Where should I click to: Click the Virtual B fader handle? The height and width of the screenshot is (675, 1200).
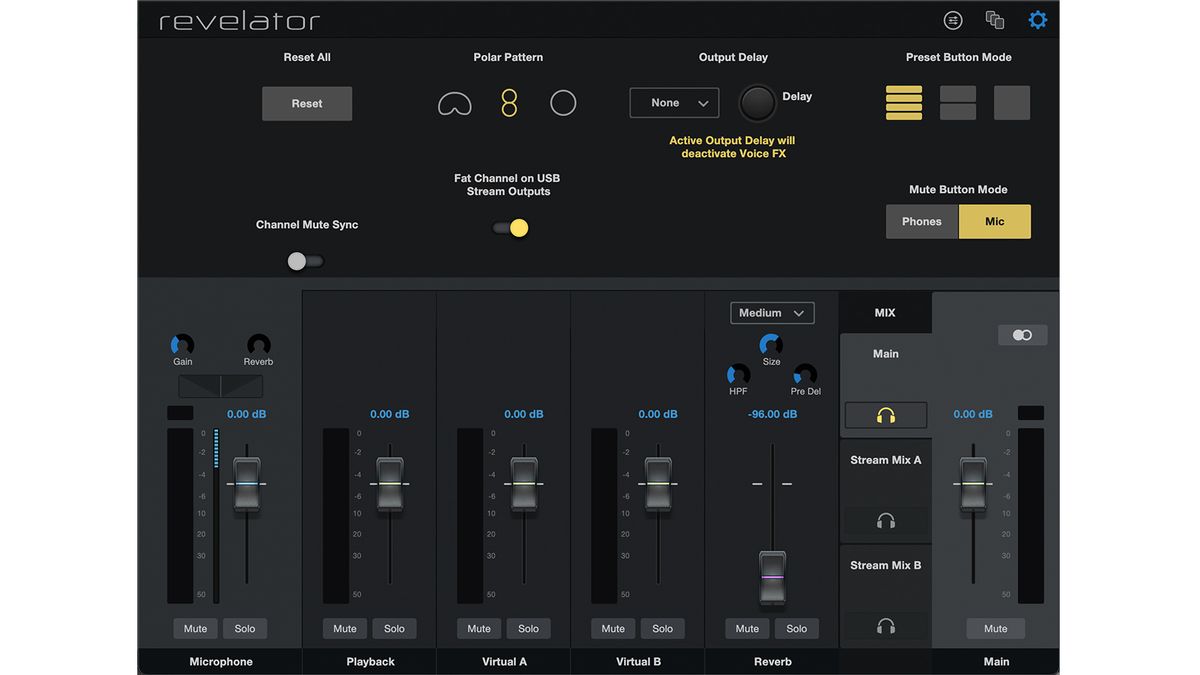tap(658, 484)
